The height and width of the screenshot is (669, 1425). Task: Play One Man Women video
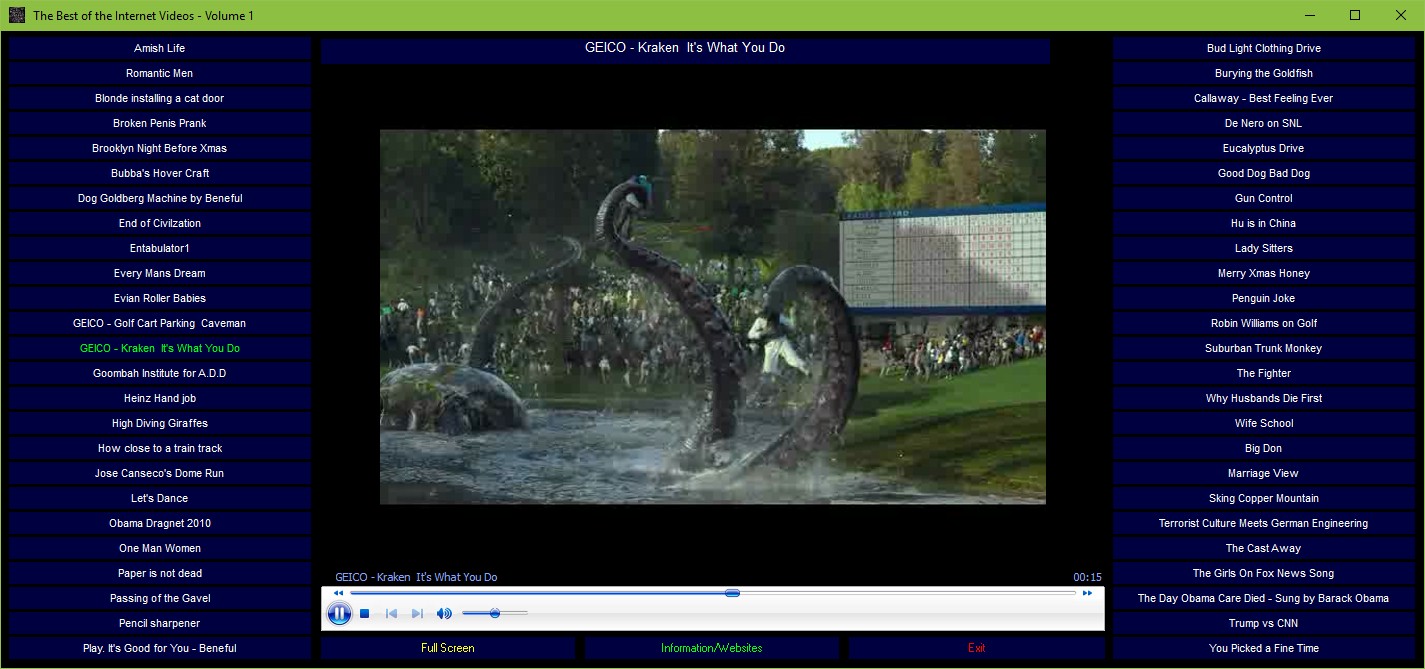160,548
